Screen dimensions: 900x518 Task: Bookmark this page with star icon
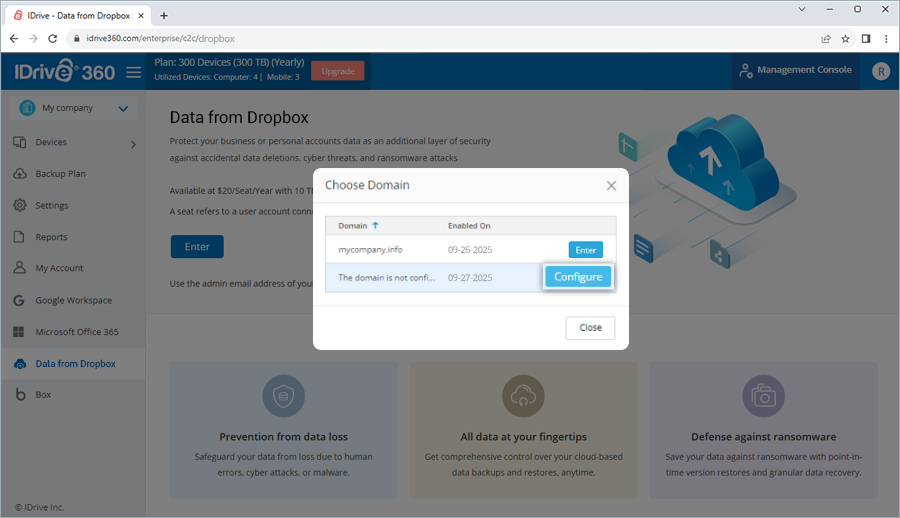coord(845,39)
